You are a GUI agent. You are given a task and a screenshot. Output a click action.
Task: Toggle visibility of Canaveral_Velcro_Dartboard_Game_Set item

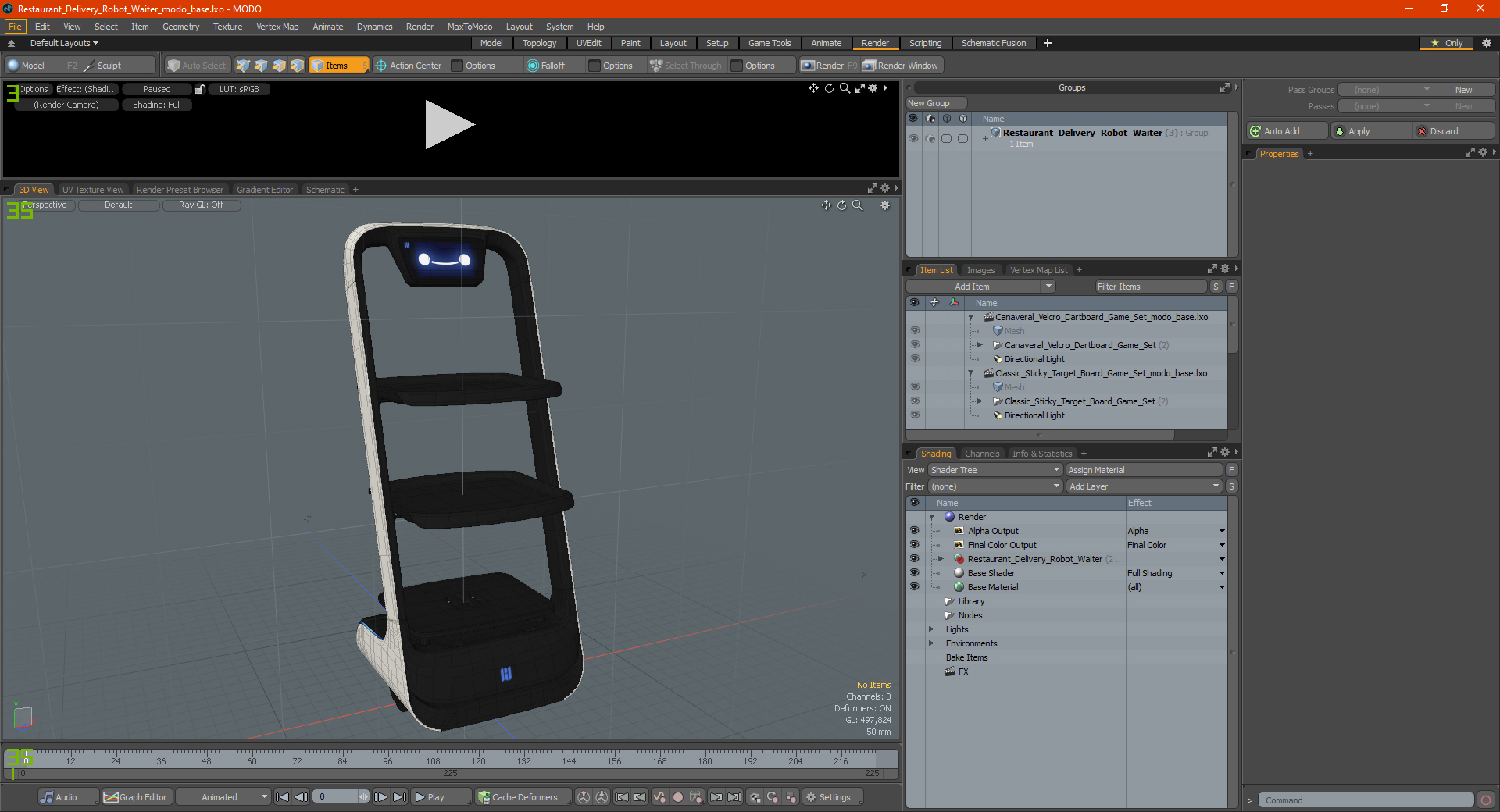[x=915, y=345]
